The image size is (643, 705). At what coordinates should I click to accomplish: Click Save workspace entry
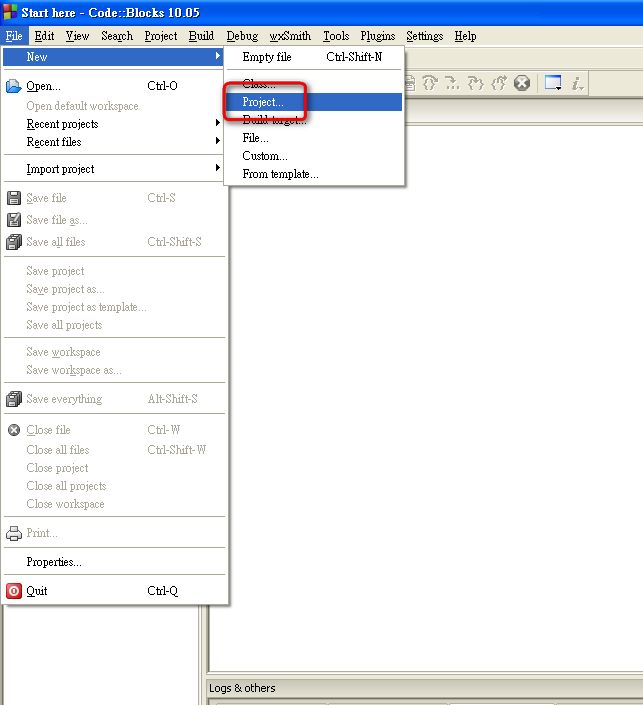(113, 352)
